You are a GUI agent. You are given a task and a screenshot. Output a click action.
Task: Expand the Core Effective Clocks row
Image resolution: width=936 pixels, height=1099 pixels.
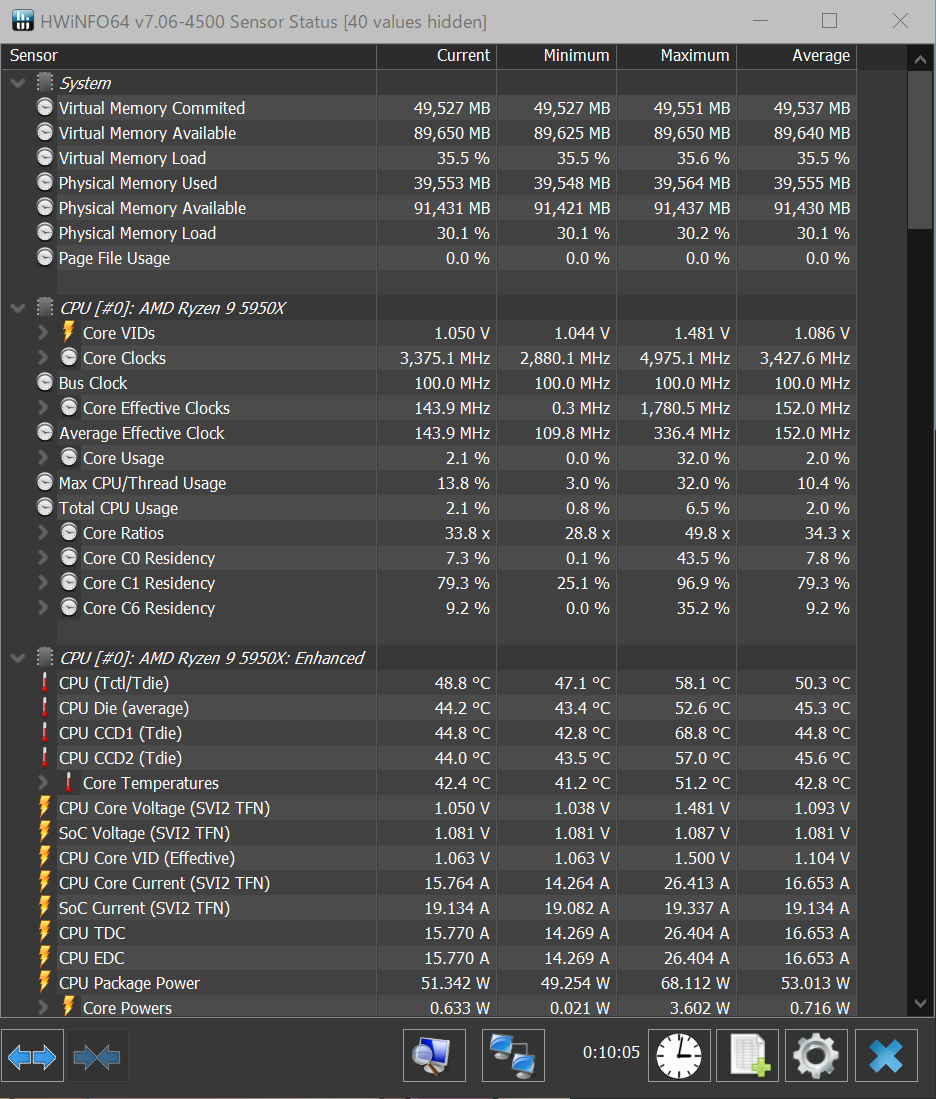click(x=43, y=407)
